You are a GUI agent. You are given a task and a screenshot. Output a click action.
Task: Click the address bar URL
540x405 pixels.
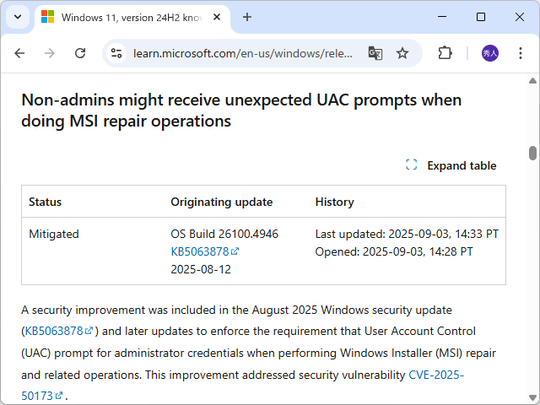242,53
